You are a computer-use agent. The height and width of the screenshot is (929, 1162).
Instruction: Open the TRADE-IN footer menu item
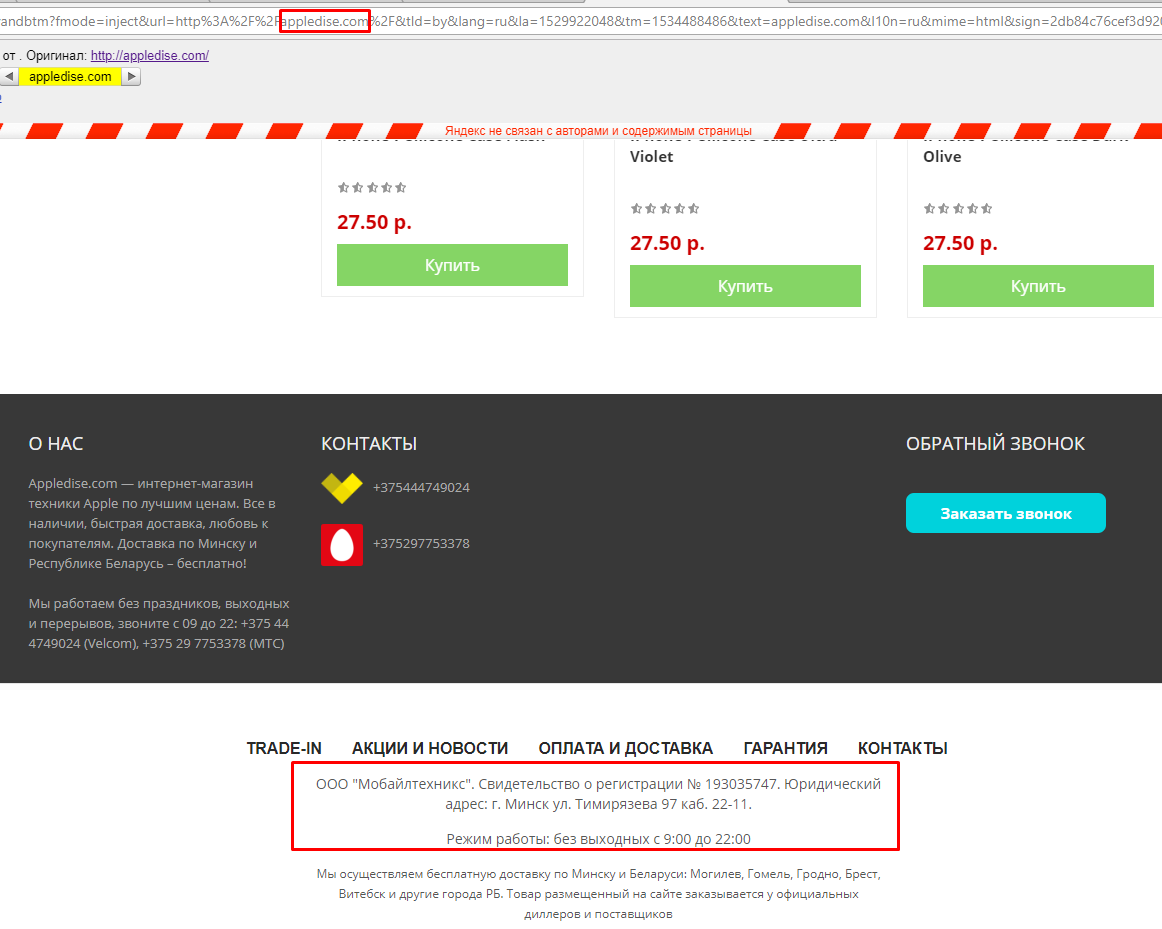[284, 748]
